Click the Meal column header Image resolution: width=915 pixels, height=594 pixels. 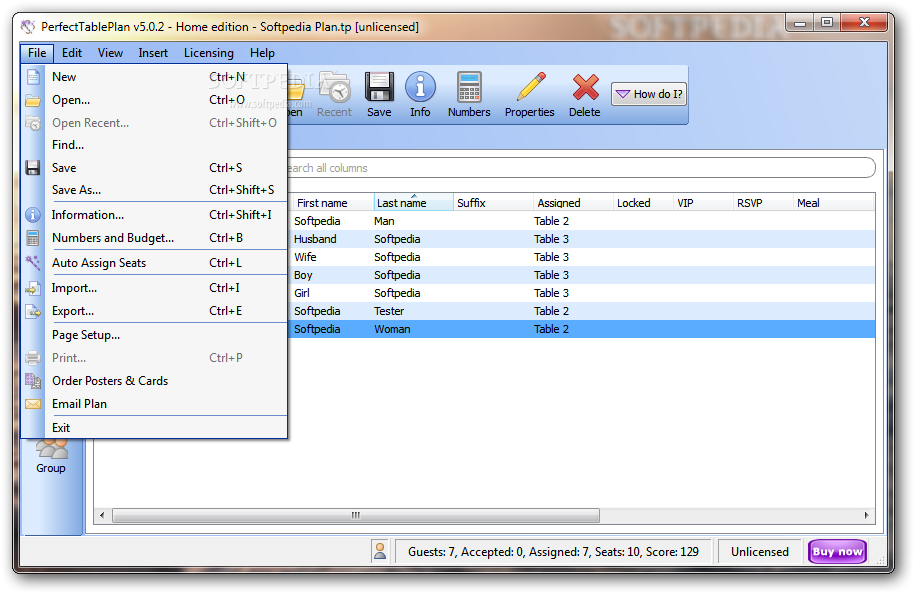click(833, 203)
